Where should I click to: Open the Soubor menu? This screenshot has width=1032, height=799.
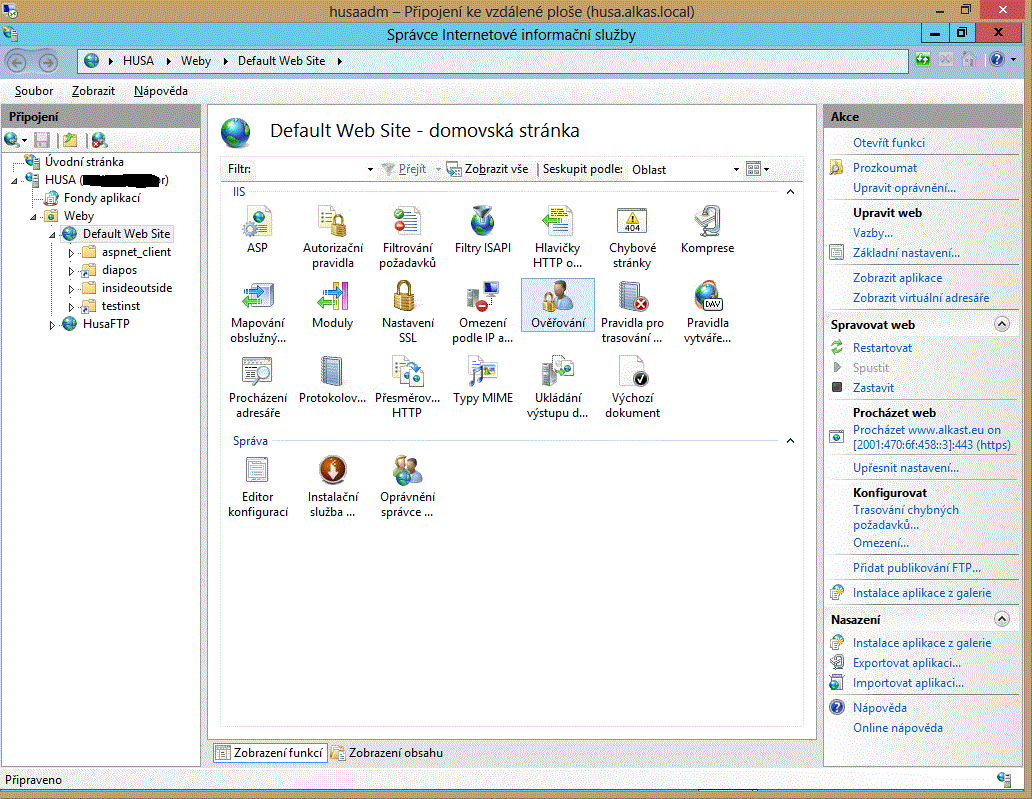tap(34, 91)
